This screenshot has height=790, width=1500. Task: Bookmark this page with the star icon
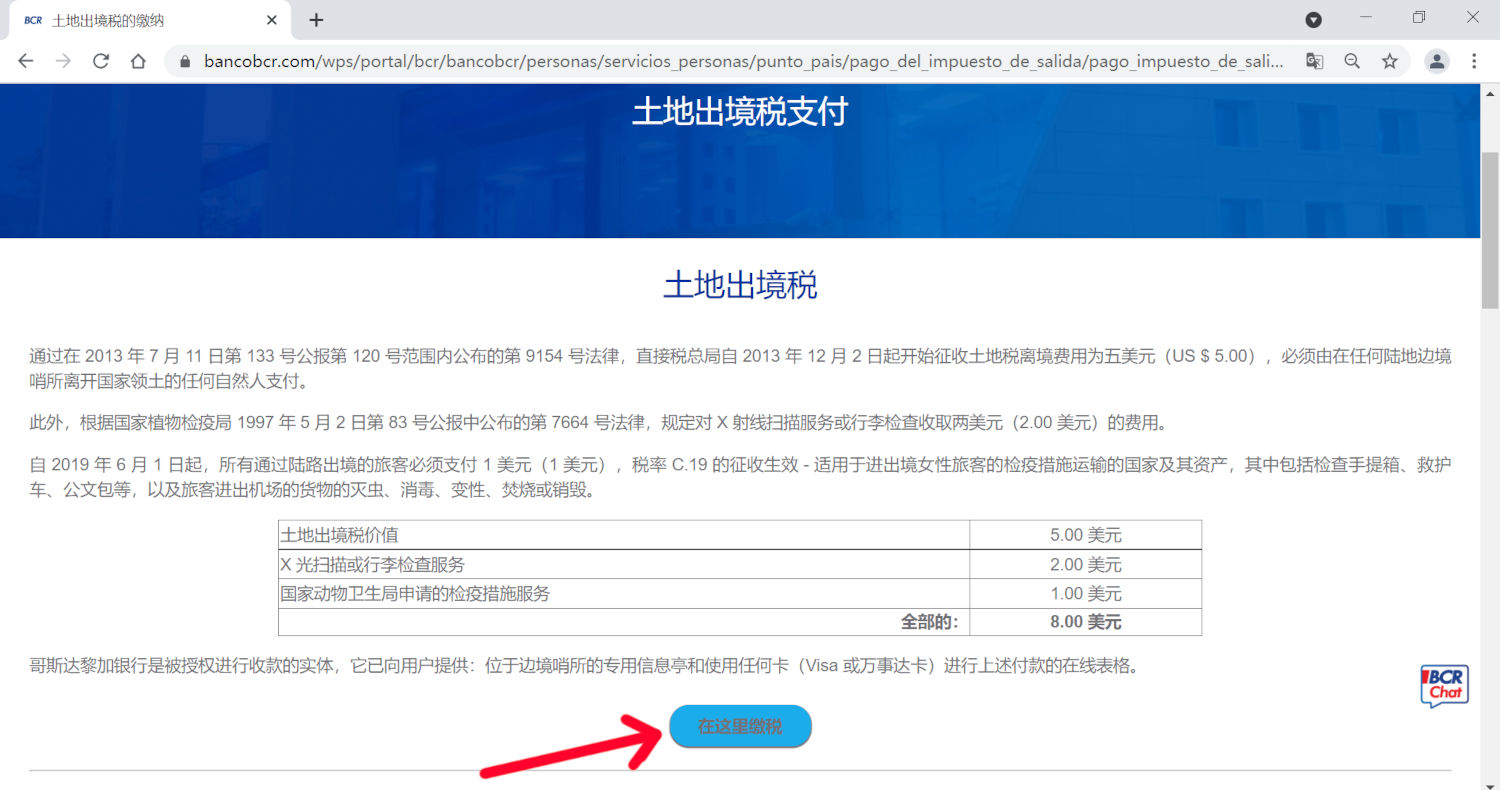tap(1390, 61)
